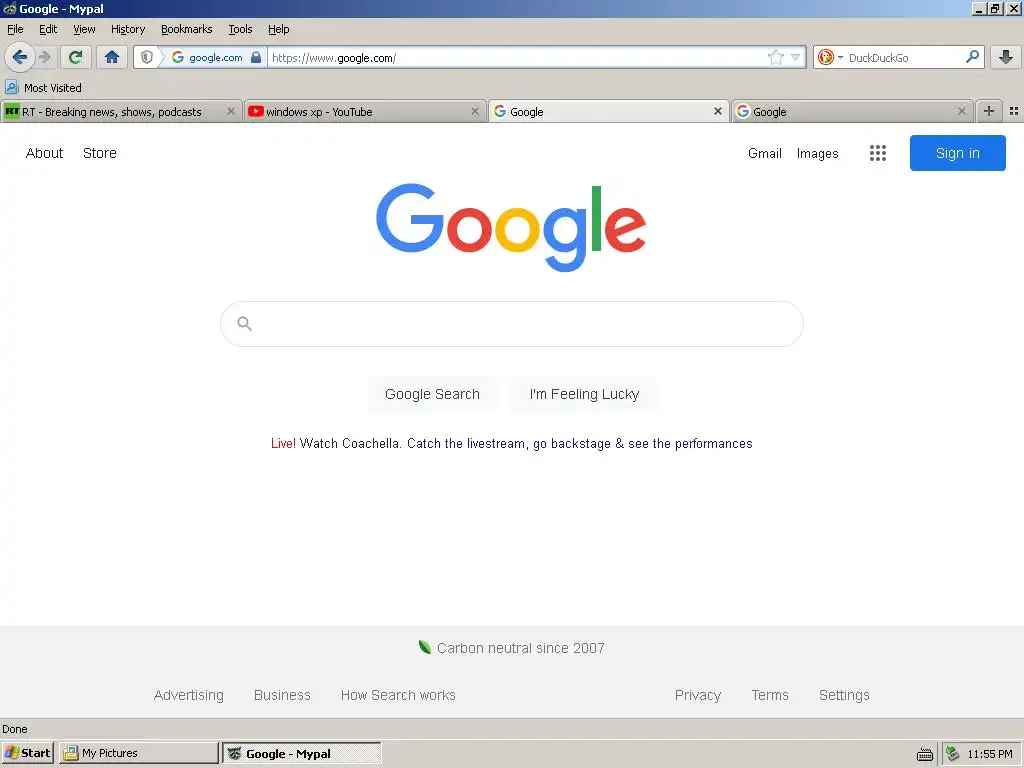
Task: Open the File menu
Action: coord(15,29)
